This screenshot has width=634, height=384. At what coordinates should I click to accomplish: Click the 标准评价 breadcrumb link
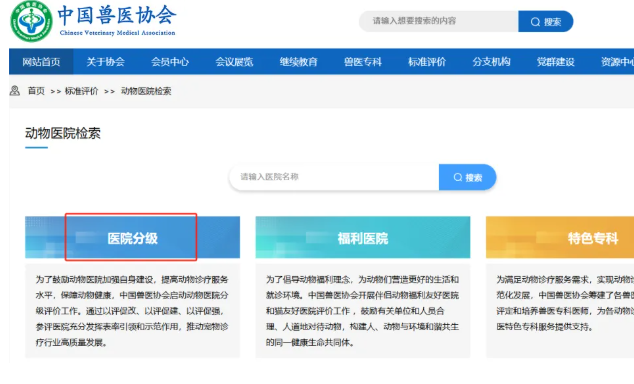[81, 91]
